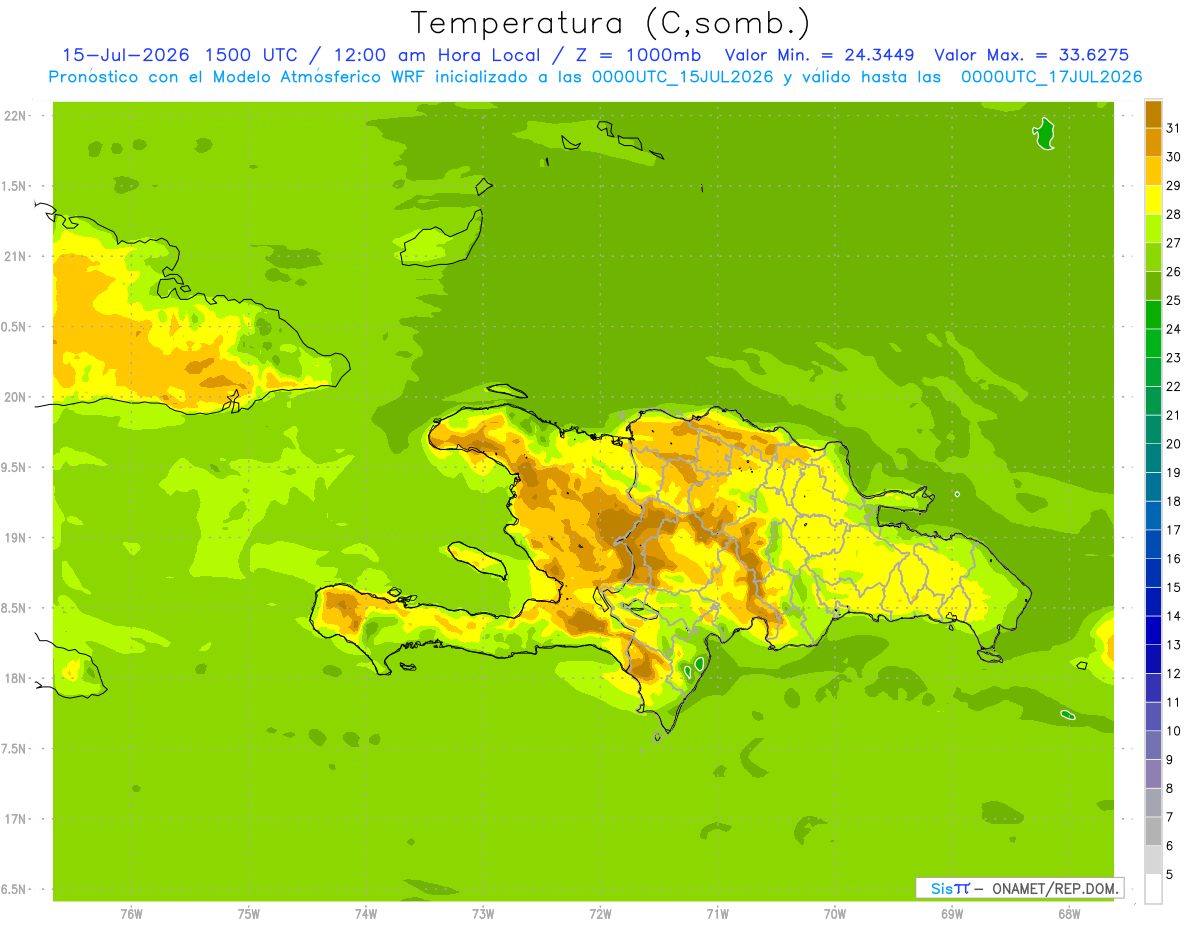Click the blue legend swatch between 15 and 16
This screenshot has height=927, width=1200.
[x=1153, y=573]
